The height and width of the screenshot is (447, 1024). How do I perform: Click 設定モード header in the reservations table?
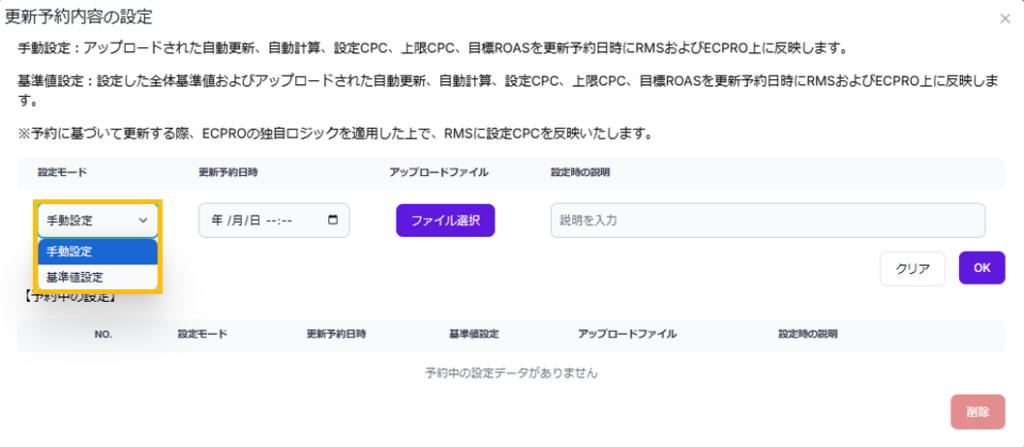click(x=202, y=334)
